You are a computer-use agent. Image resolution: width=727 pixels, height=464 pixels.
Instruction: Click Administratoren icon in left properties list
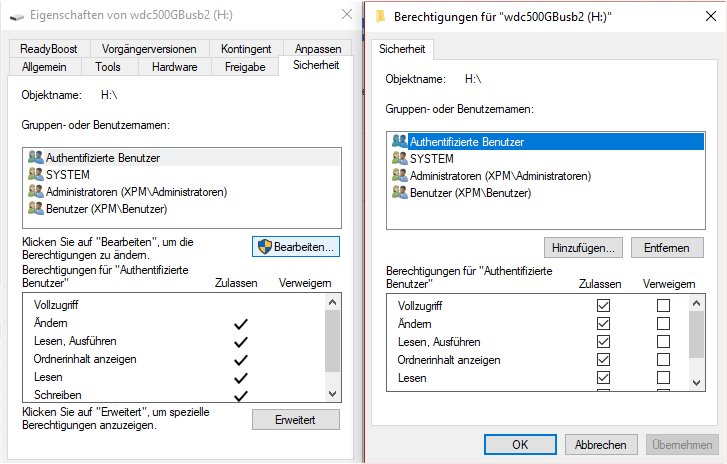[x=36, y=191]
